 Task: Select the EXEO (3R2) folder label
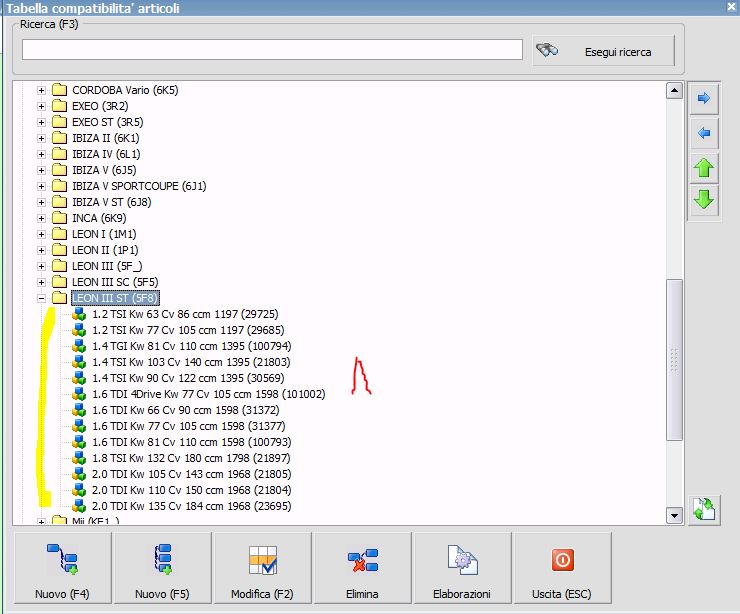pyautogui.click(x=100, y=106)
